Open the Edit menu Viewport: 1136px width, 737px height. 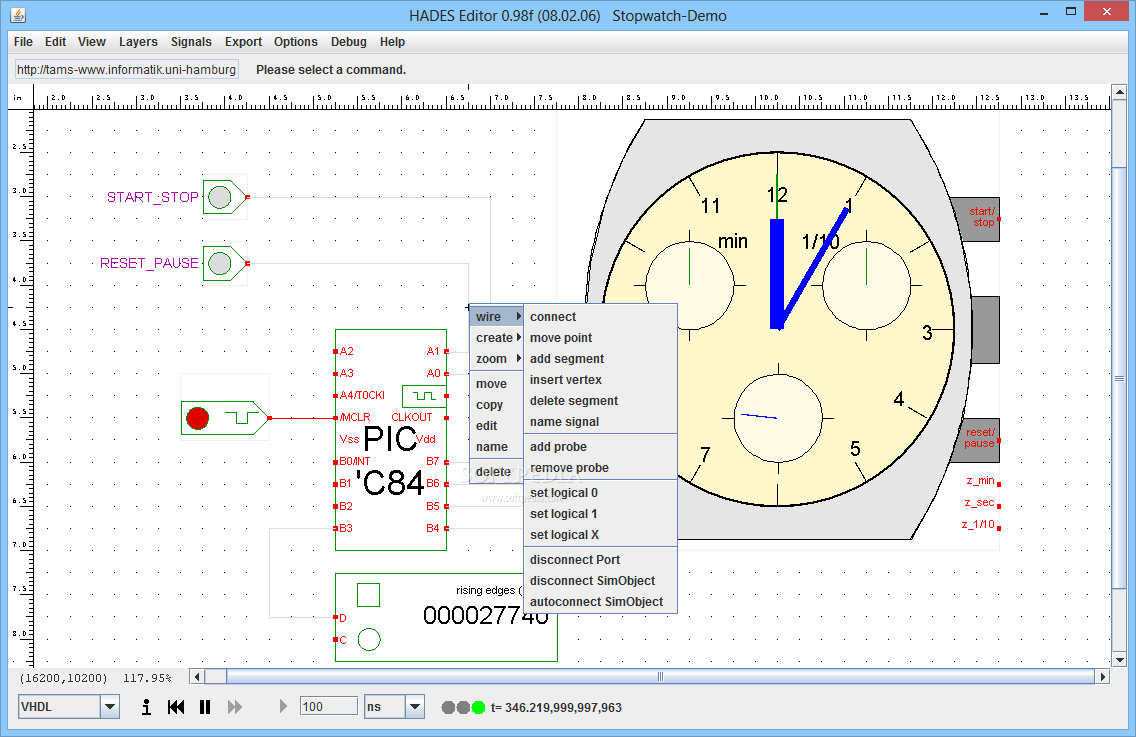55,42
